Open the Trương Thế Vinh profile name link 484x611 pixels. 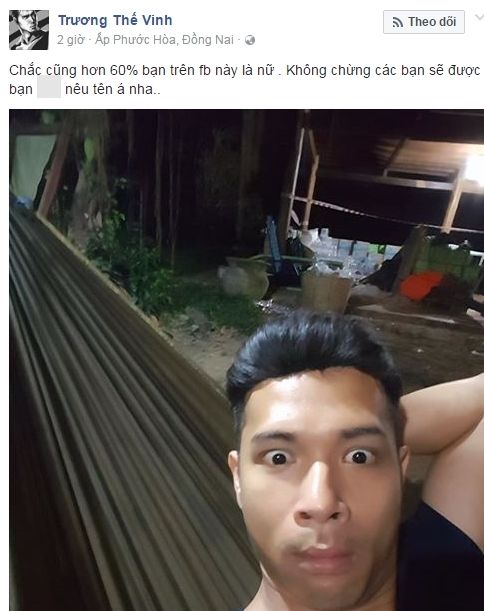coord(115,20)
